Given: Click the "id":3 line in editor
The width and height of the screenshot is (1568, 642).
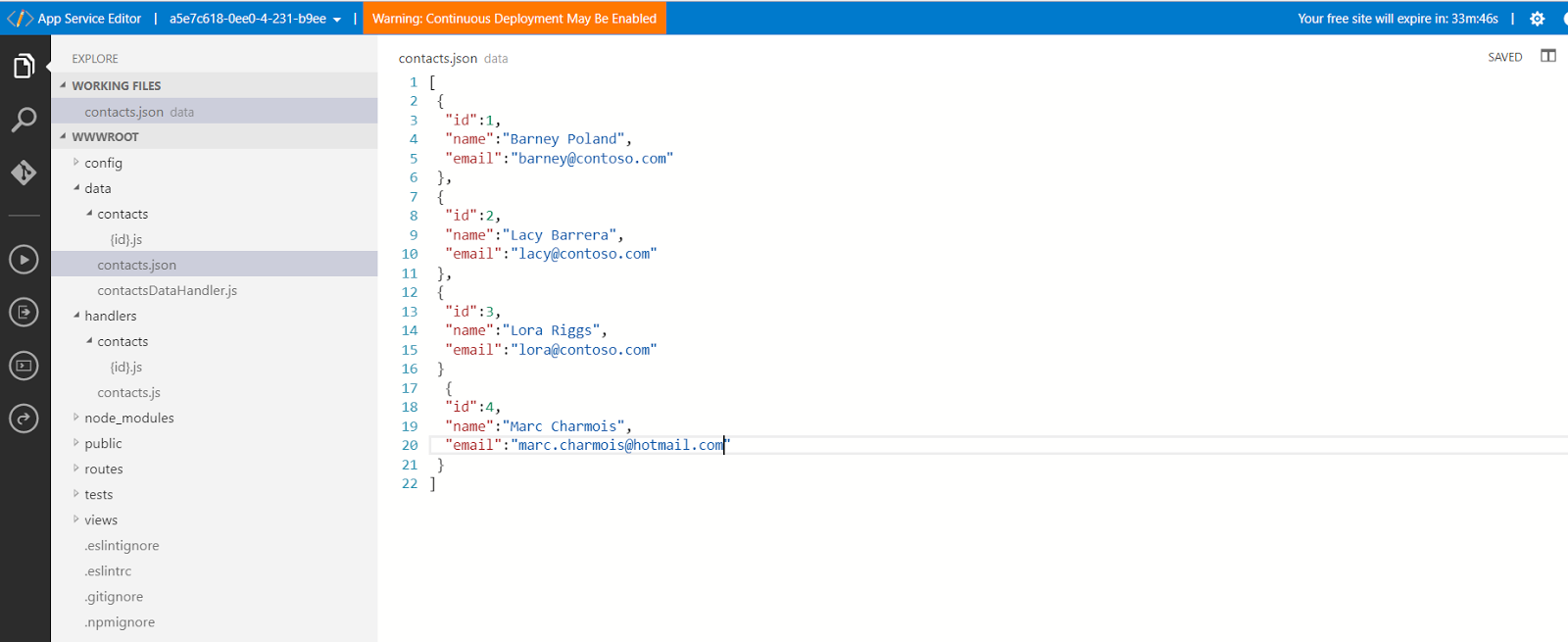Looking at the screenshot, I should click(472, 312).
